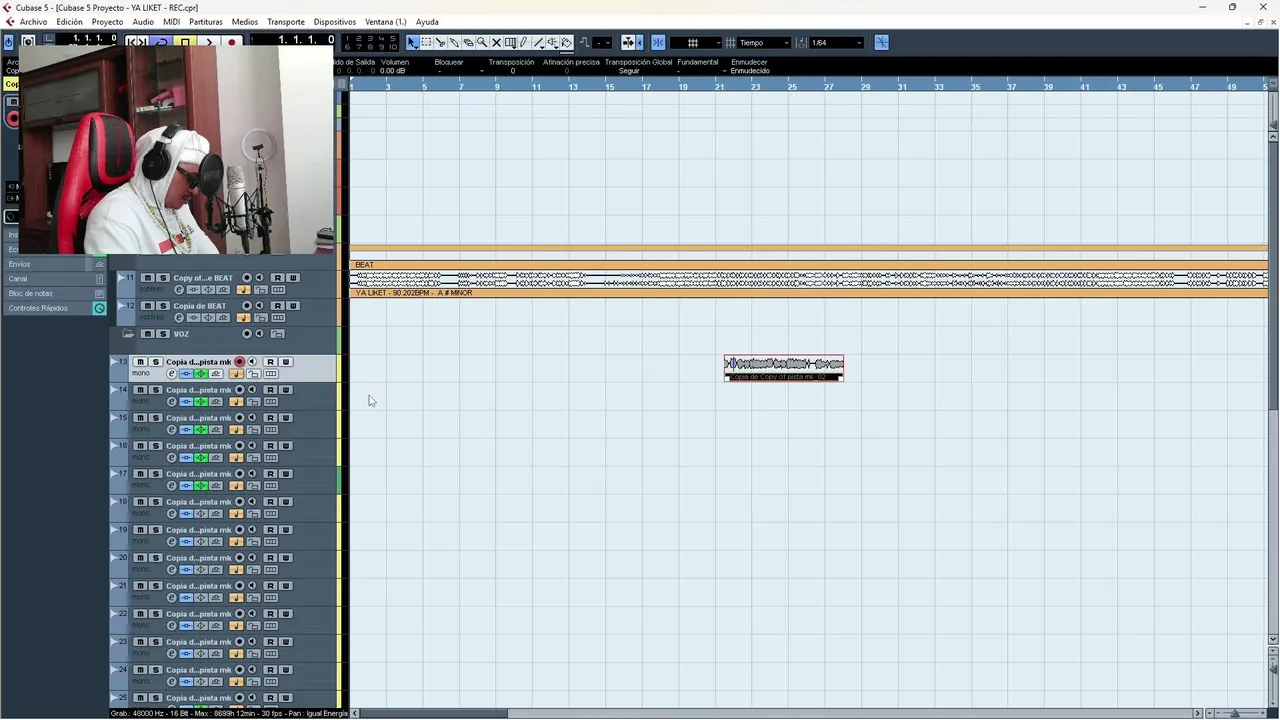Click green EQ state icon on track 15
The height and width of the screenshot is (720, 1280).
[x=201, y=430]
